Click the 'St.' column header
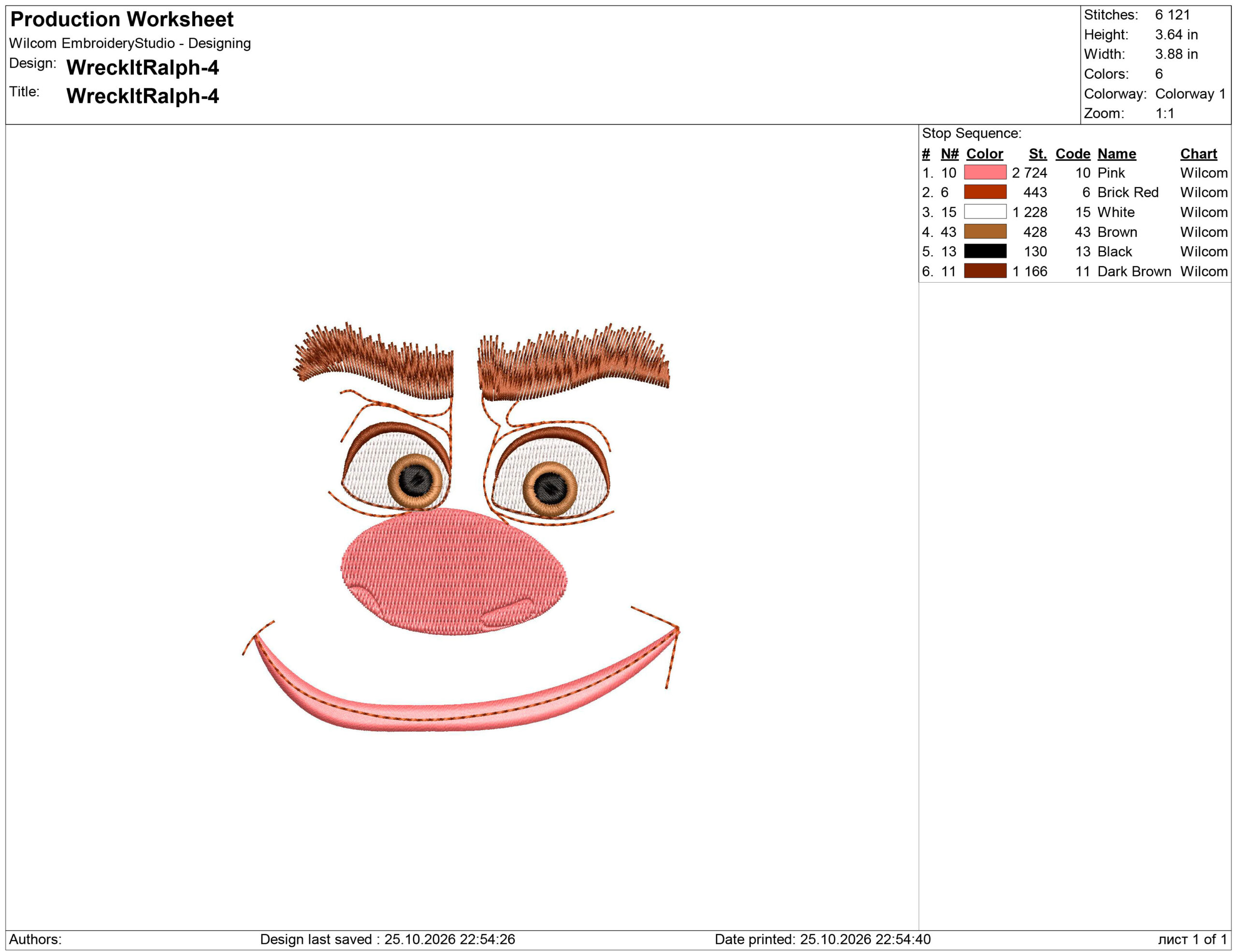The image size is (1237, 952). [x=1037, y=154]
